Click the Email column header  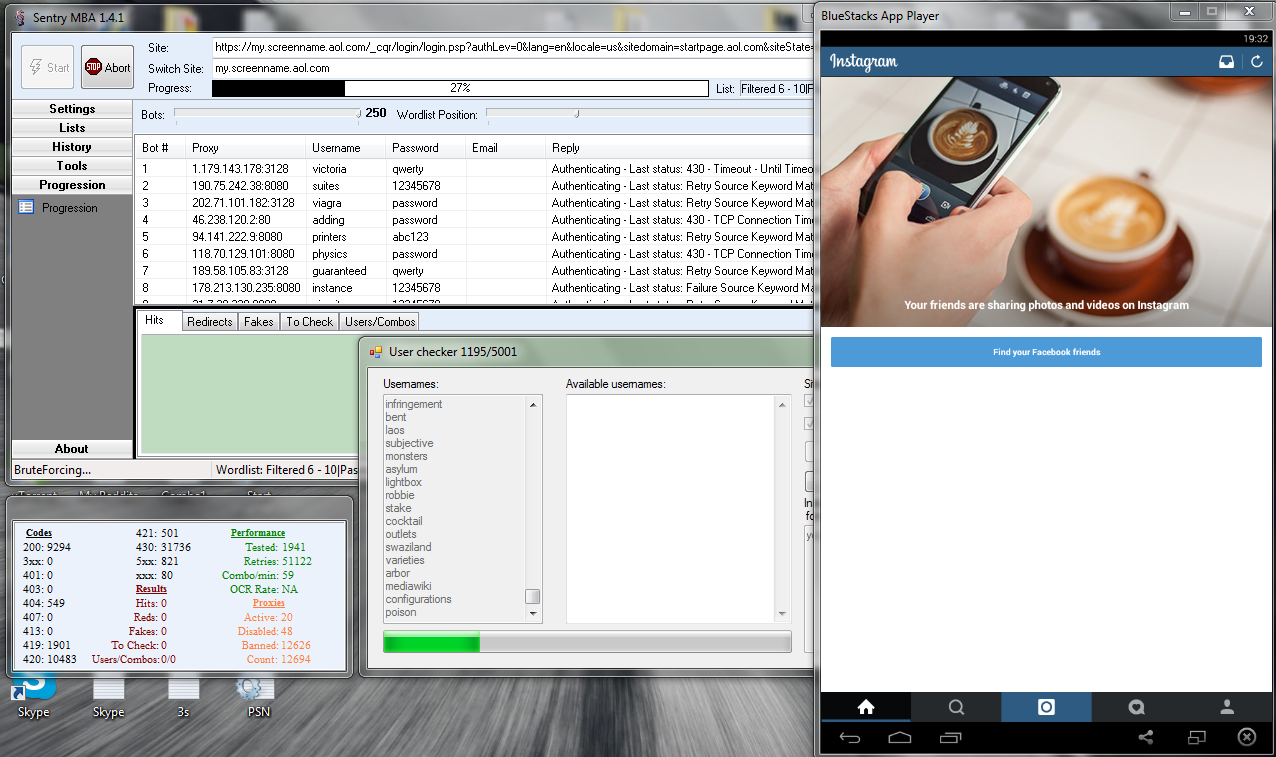[505, 148]
